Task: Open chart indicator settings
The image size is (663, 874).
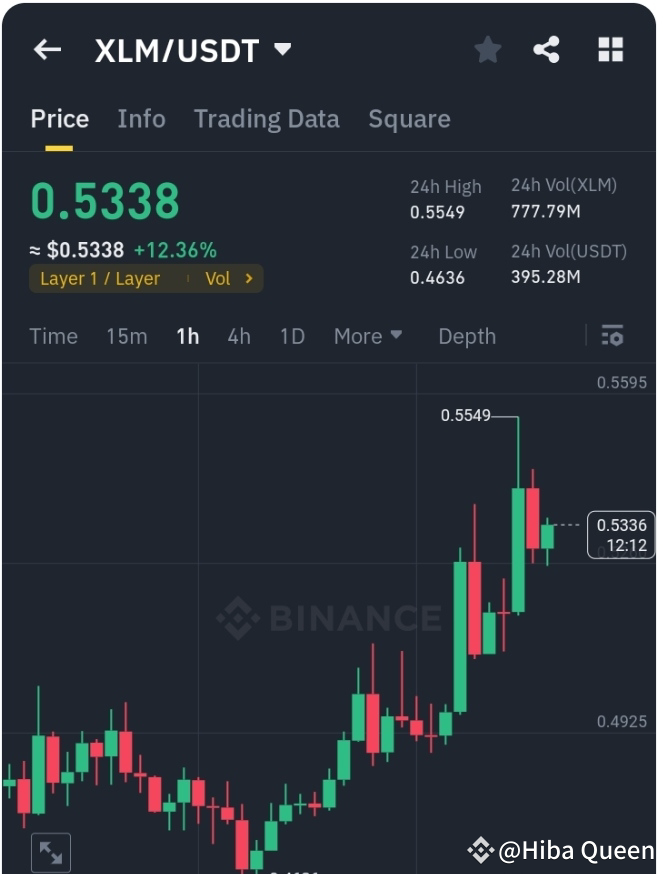Action: tap(612, 337)
